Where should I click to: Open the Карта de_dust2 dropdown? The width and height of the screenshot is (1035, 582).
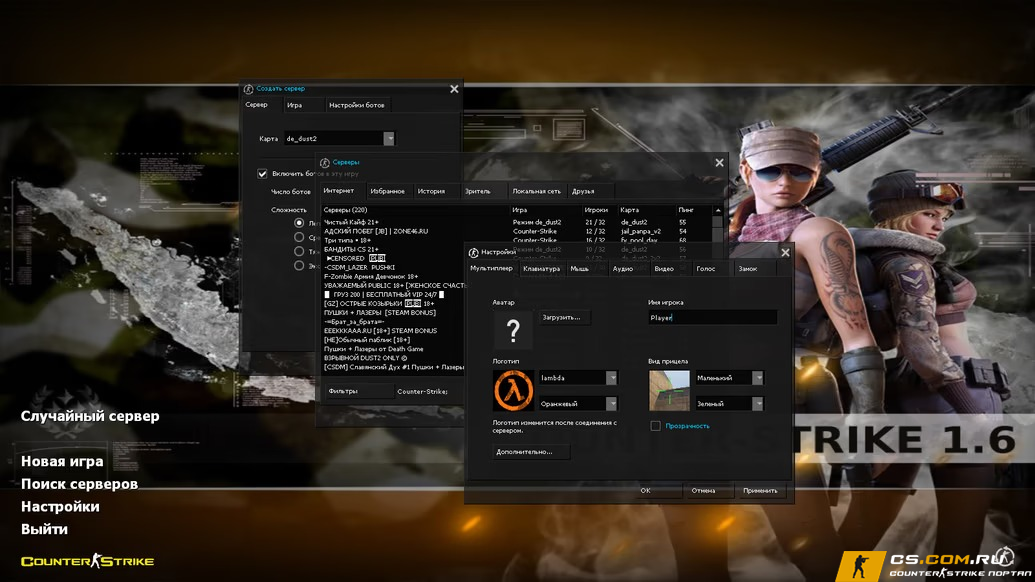[x=389, y=139]
